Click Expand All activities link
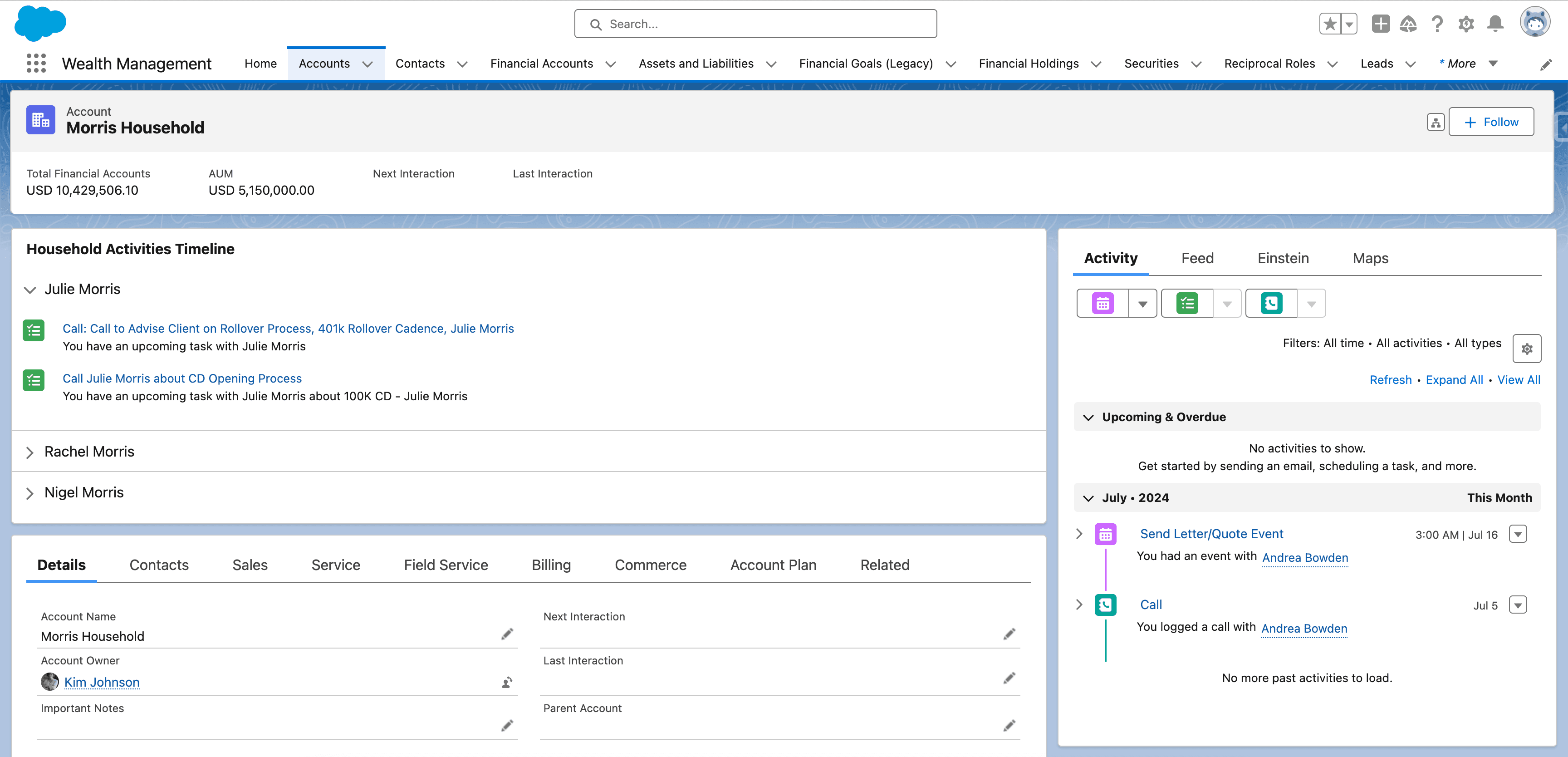Image resolution: width=1568 pixels, height=757 pixels. tap(1454, 379)
